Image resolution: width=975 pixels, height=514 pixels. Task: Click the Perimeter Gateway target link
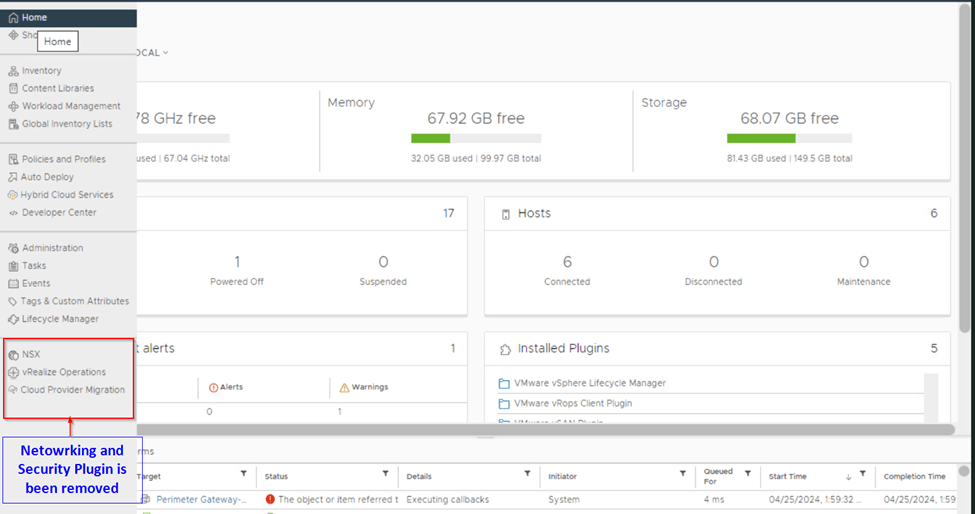[x=199, y=499]
